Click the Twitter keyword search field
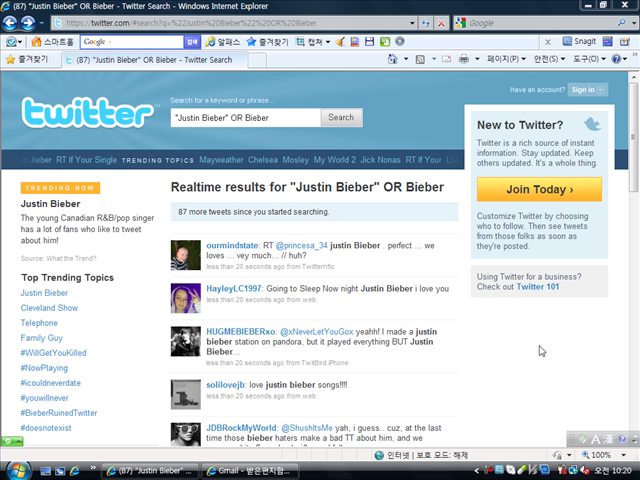Viewport: 640px width, 480px height. (x=246, y=118)
